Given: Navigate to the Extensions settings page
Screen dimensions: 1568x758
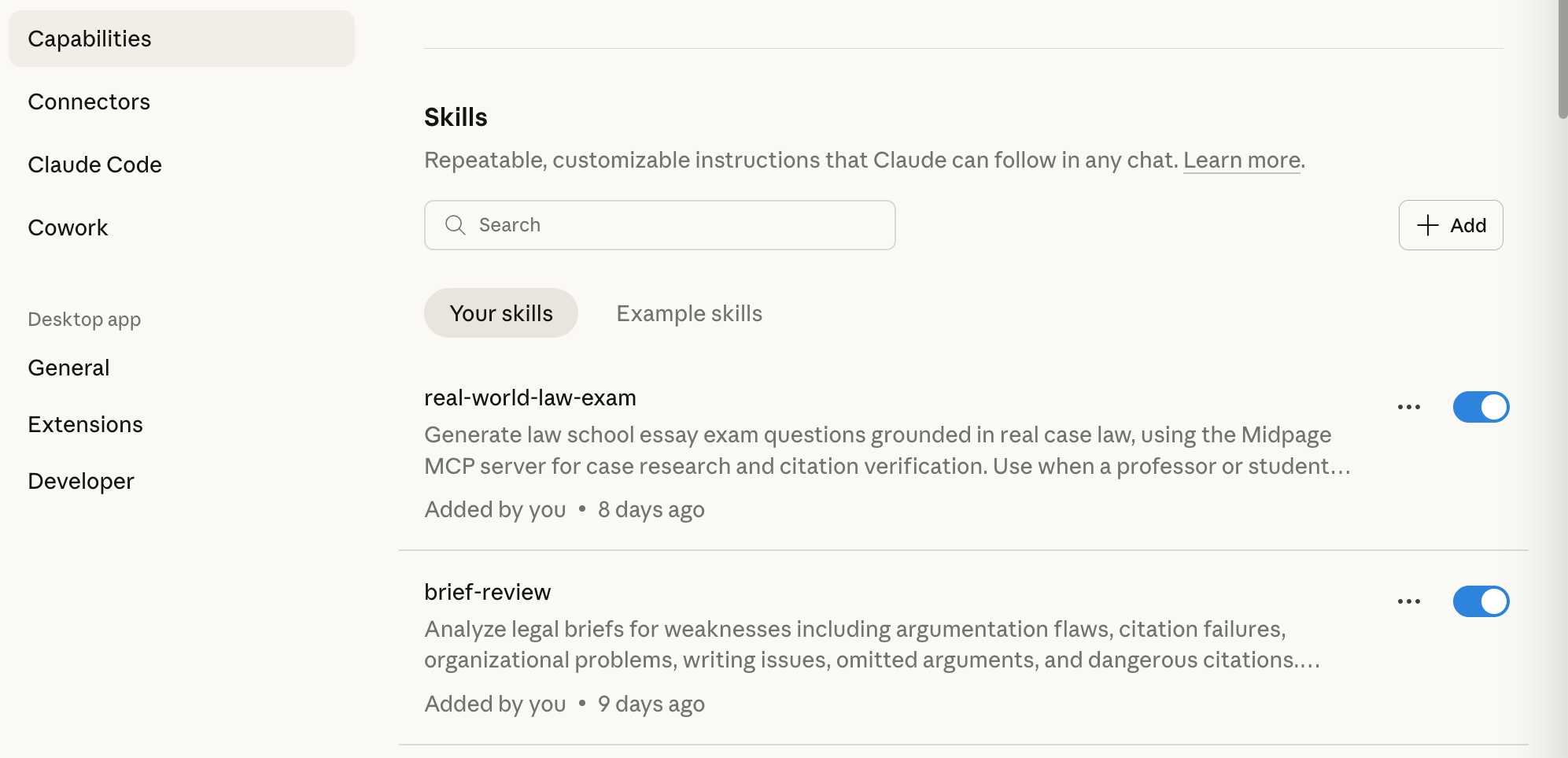Looking at the screenshot, I should [85, 424].
